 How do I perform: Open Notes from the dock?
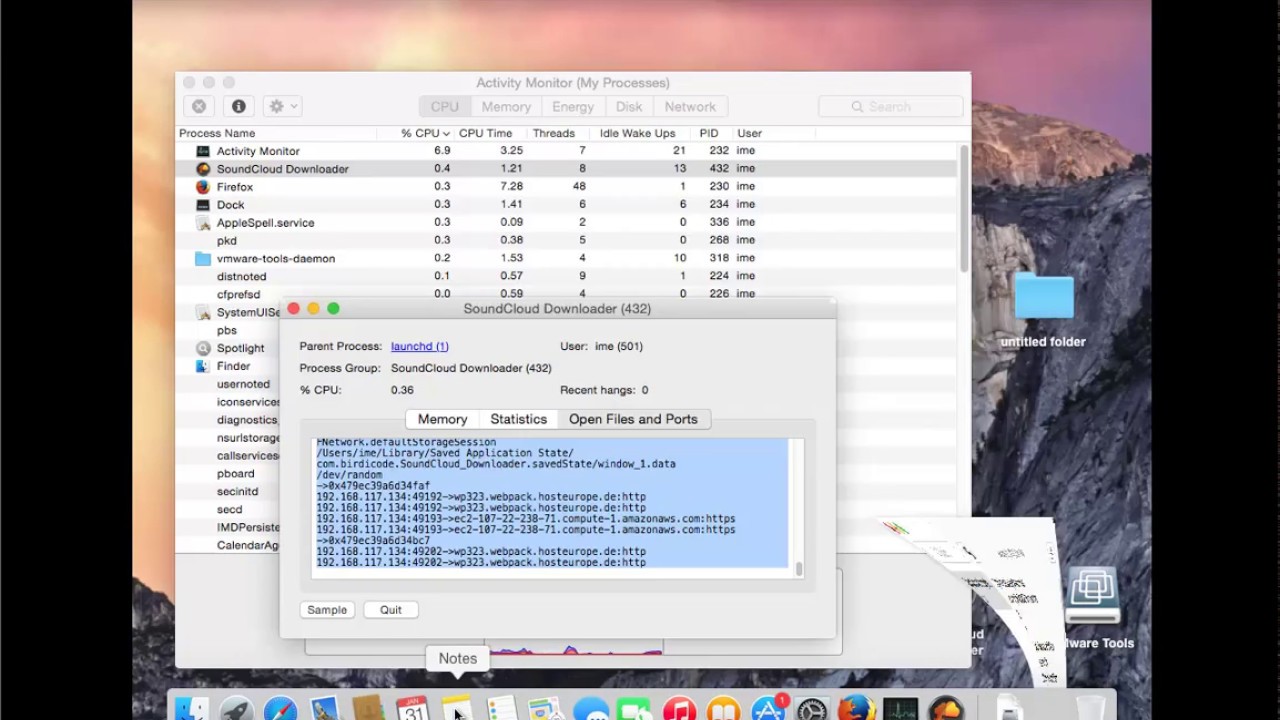[457, 709]
